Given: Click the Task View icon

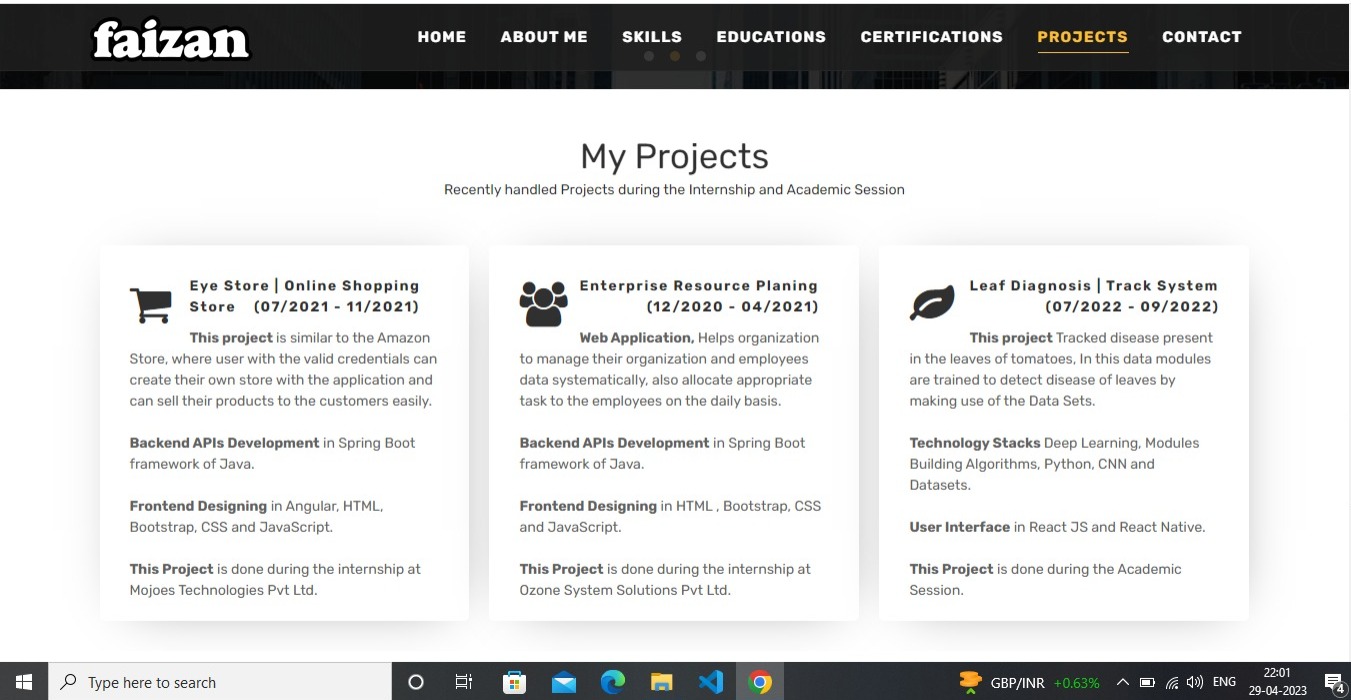Looking at the screenshot, I should coord(464,682).
